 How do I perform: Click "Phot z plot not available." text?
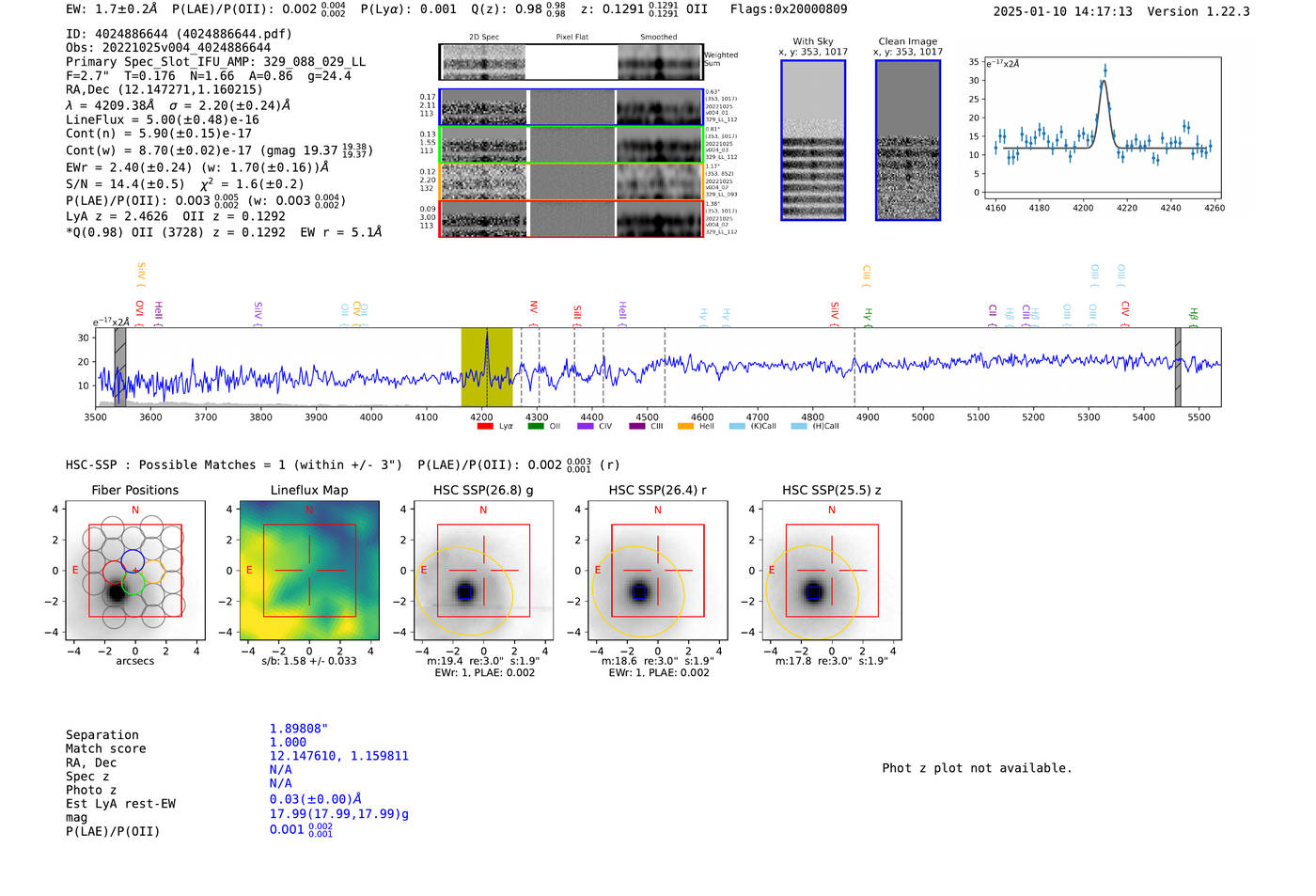[977, 768]
